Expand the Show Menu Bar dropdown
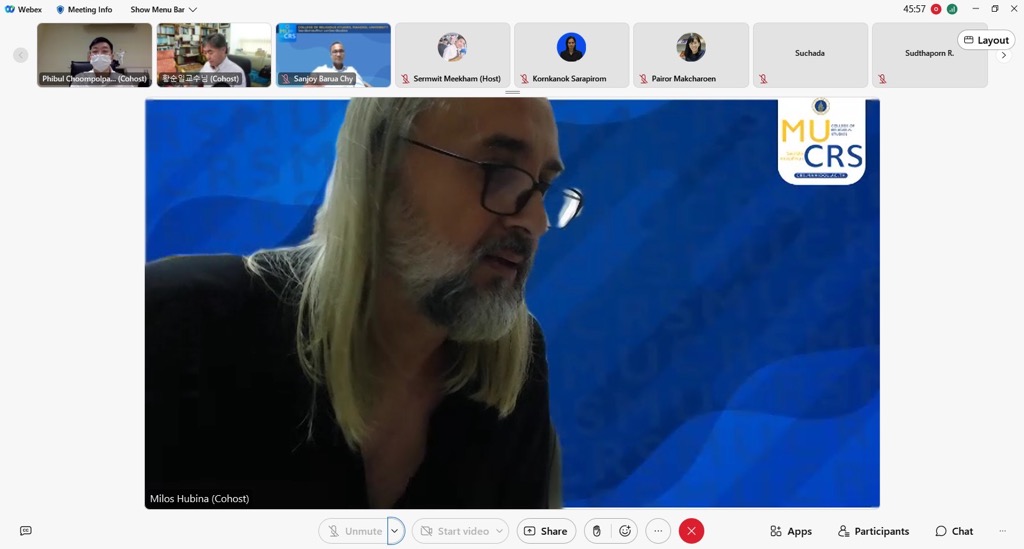This screenshot has width=1024, height=549. tap(163, 9)
